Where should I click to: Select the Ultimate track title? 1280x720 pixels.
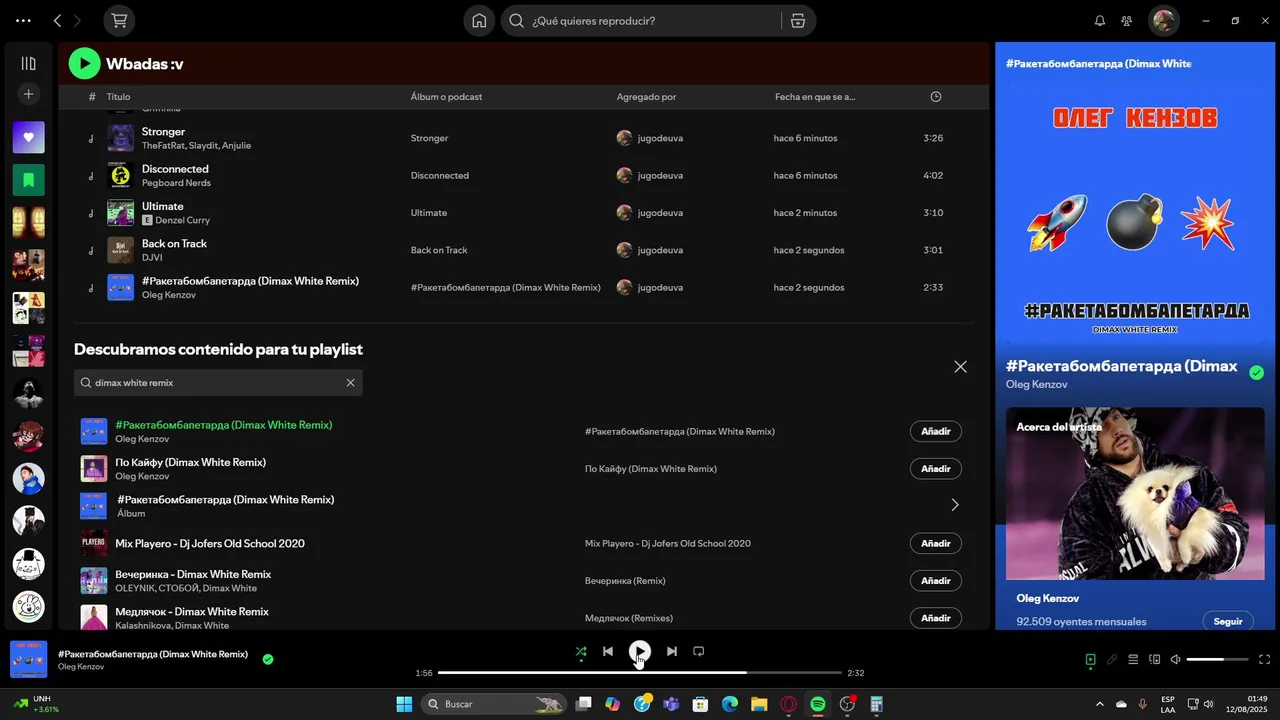163,206
